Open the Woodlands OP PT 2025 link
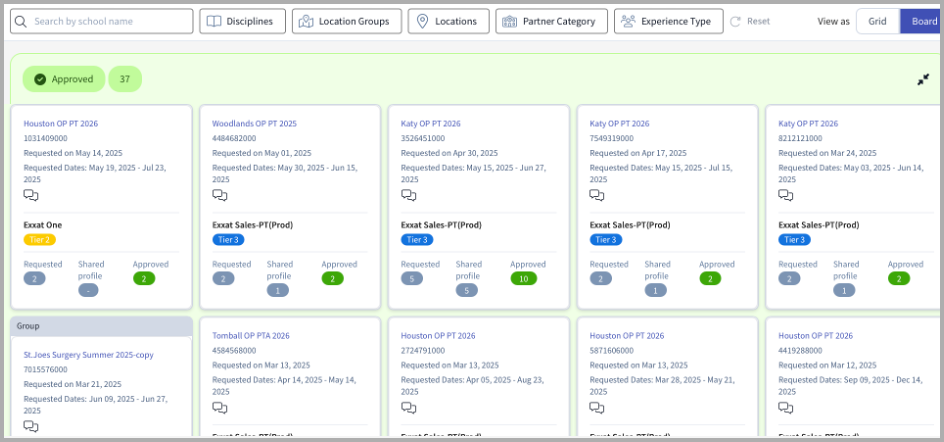The width and height of the screenshot is (944, 442). [254, 123]
